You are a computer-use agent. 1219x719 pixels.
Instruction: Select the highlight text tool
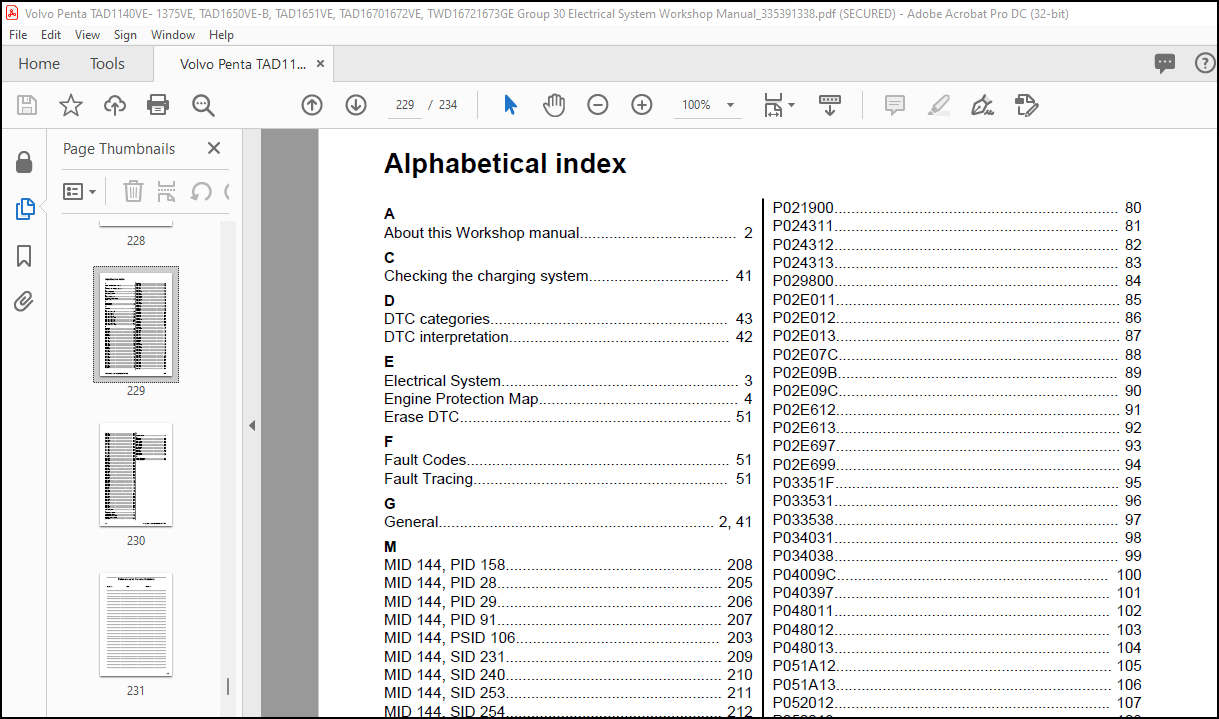coord(938,105)
